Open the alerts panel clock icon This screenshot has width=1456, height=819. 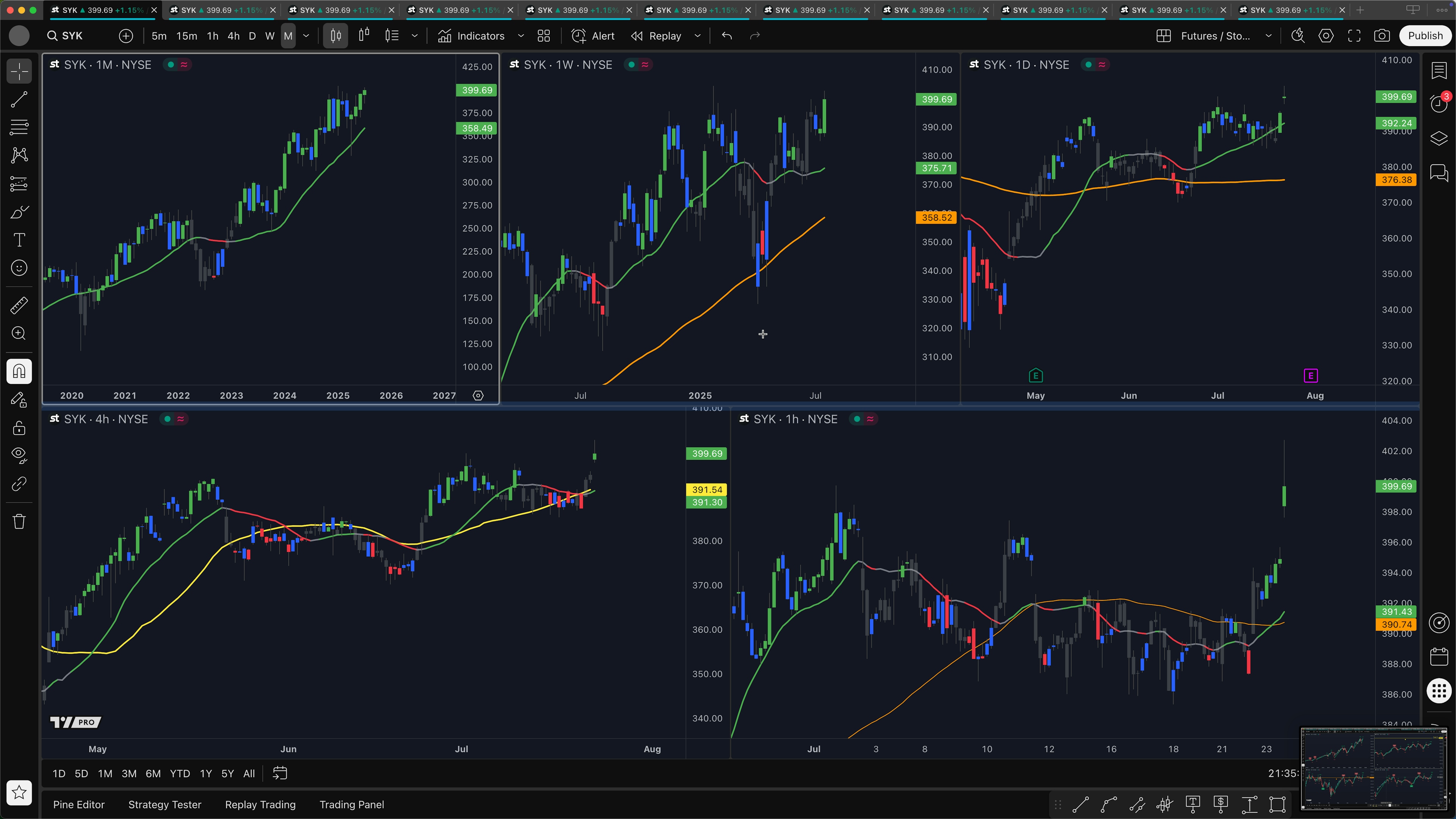(x=1439, y=104)
